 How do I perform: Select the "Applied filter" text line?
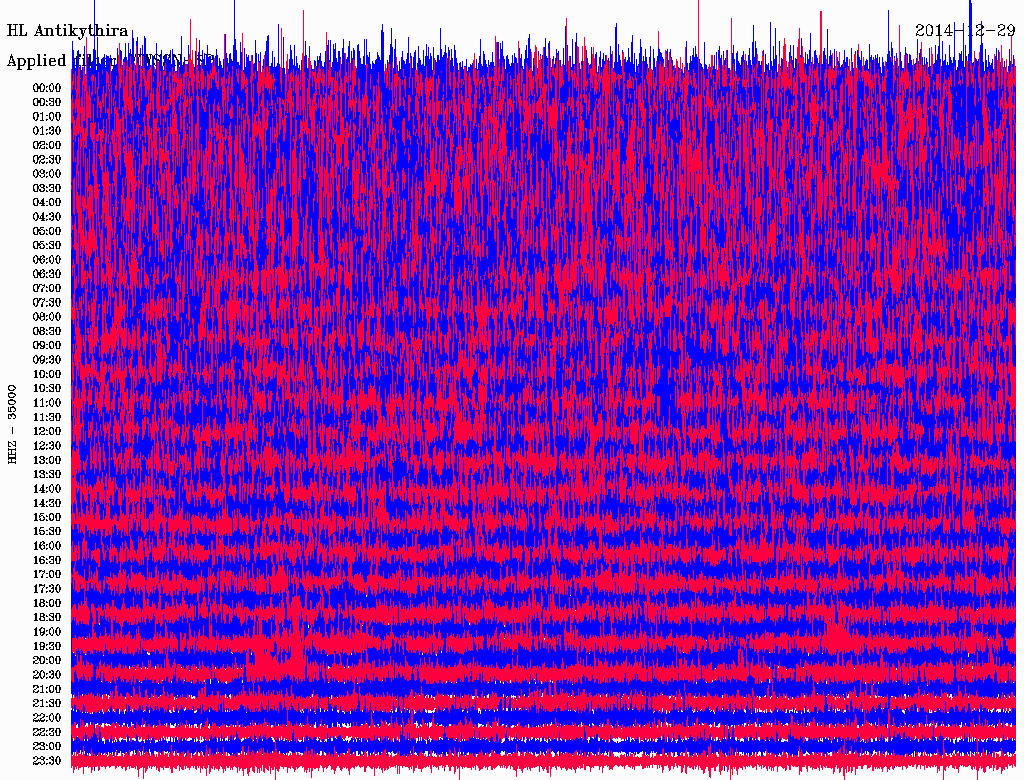(111, 61)
